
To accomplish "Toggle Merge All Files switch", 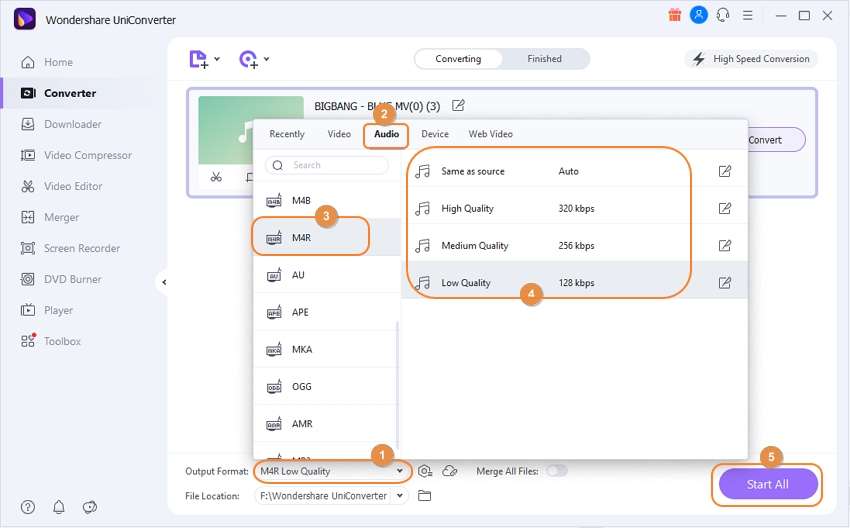I will (x=557, y=471).
